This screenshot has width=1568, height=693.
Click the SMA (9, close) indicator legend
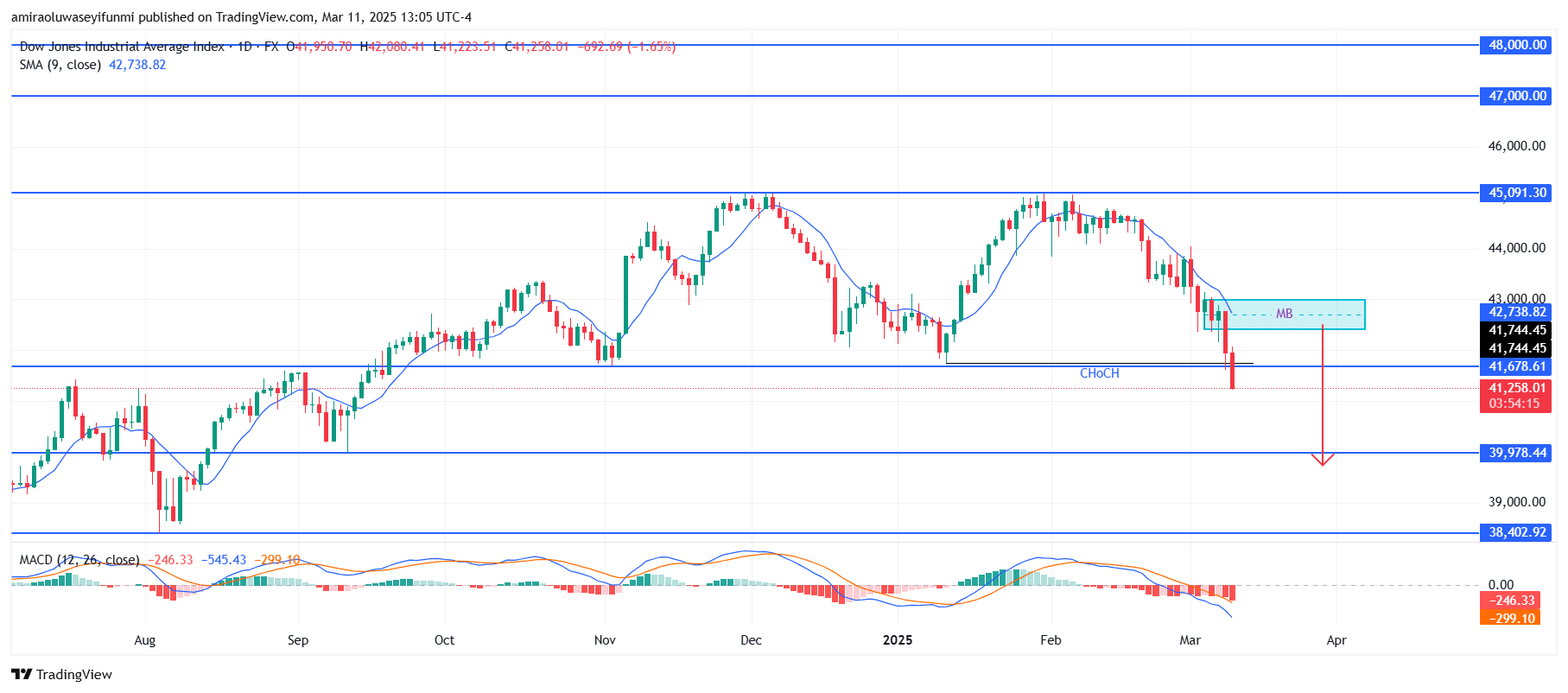click(60, 65)
